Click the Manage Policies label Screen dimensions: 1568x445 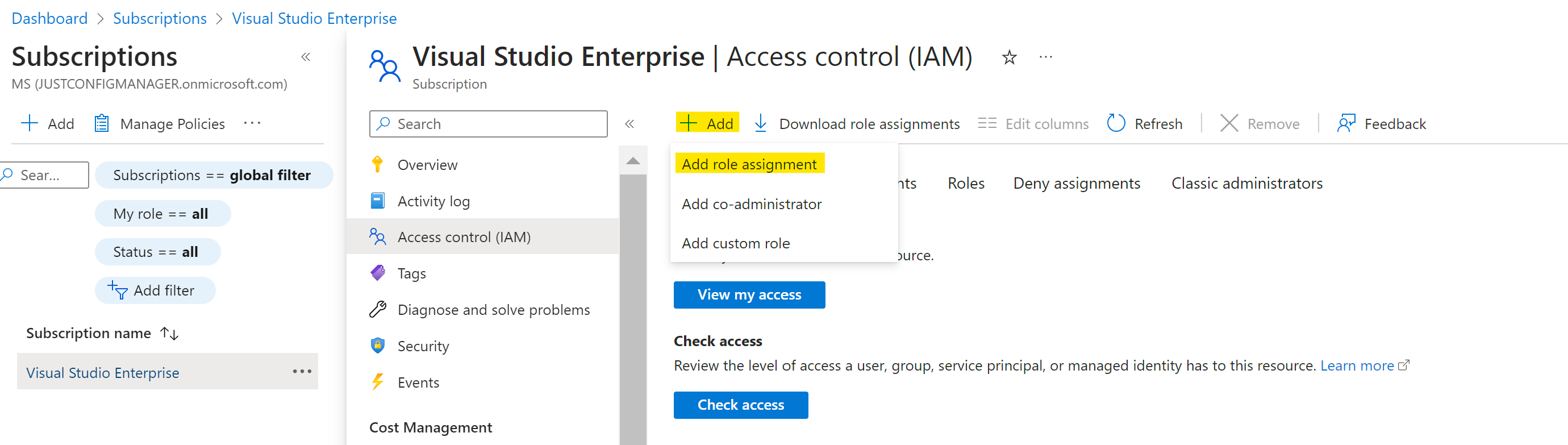172,123
